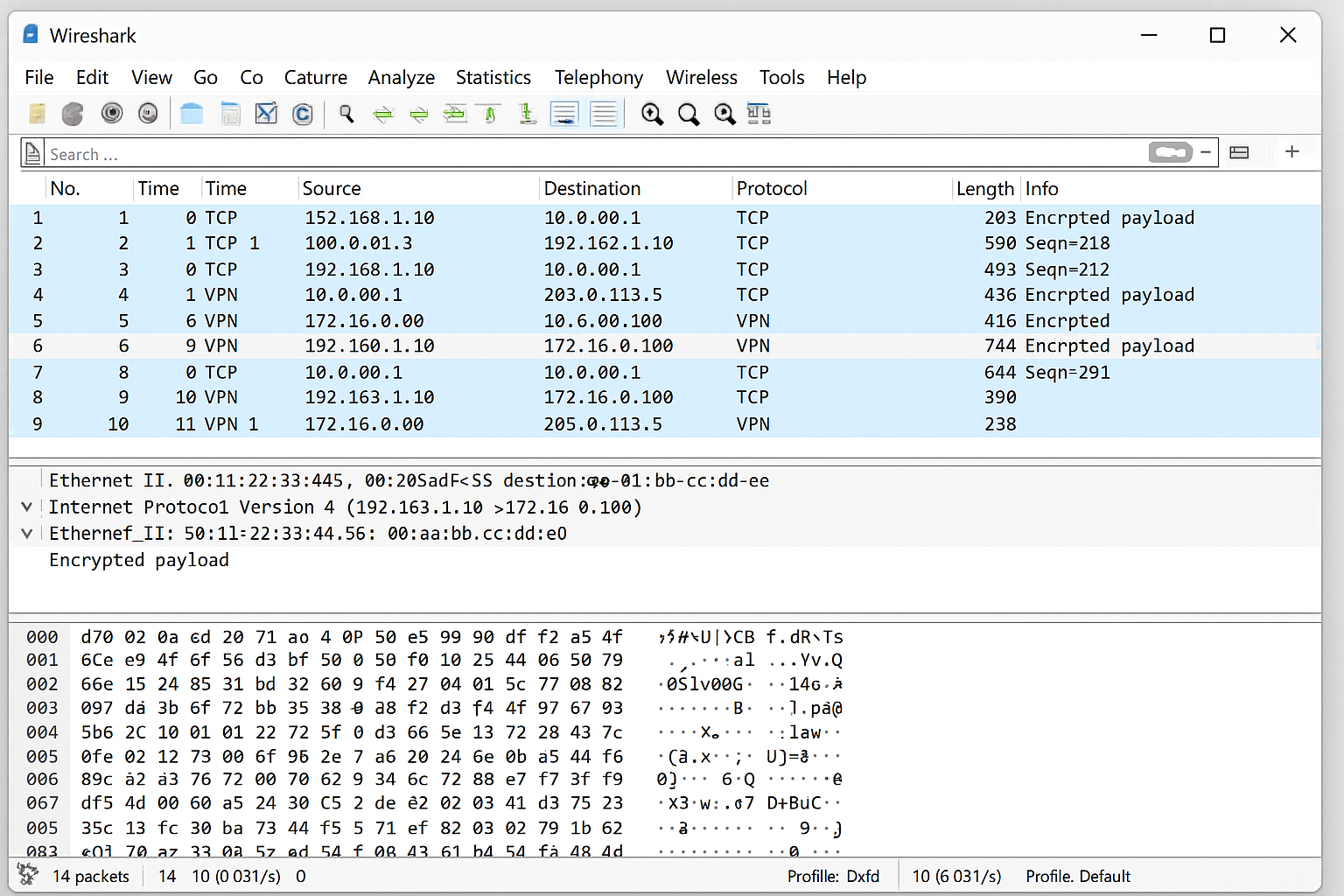Open the Telephony menu
This screenshot has height=896, width=1344.
pyautogui.click(x=598, y=77)
